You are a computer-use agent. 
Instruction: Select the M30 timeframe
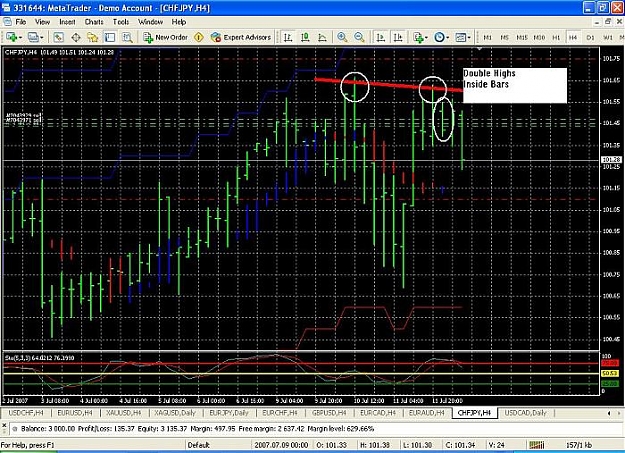coord(539,37)
